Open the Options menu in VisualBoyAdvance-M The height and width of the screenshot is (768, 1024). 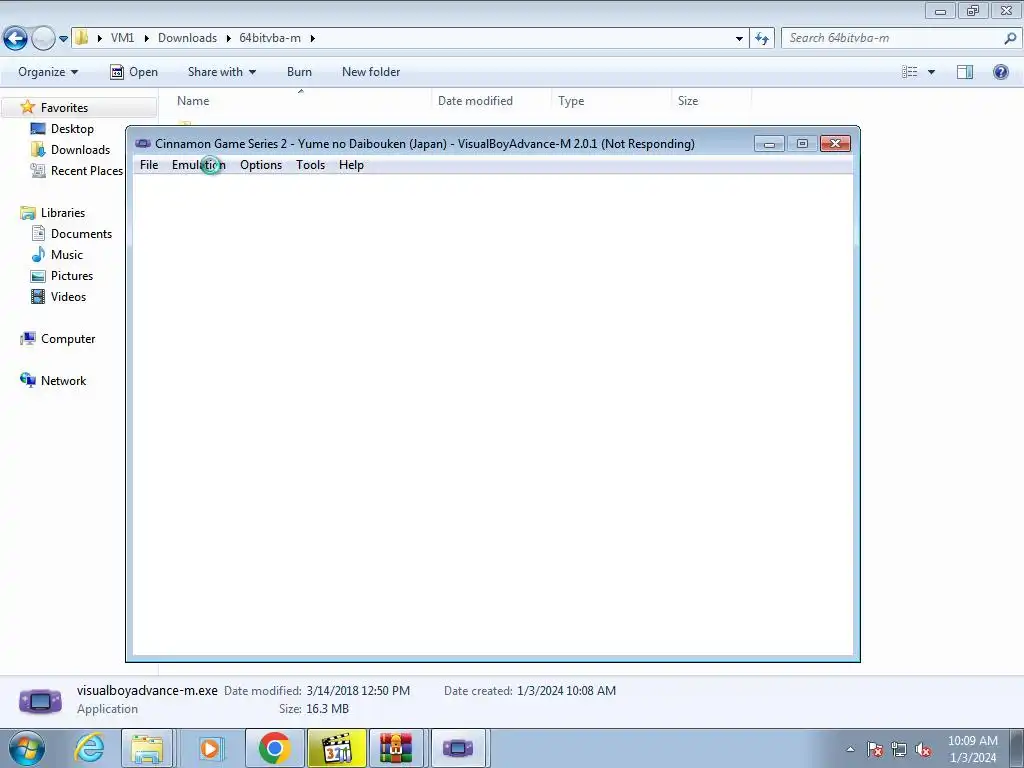click(261, 165)
